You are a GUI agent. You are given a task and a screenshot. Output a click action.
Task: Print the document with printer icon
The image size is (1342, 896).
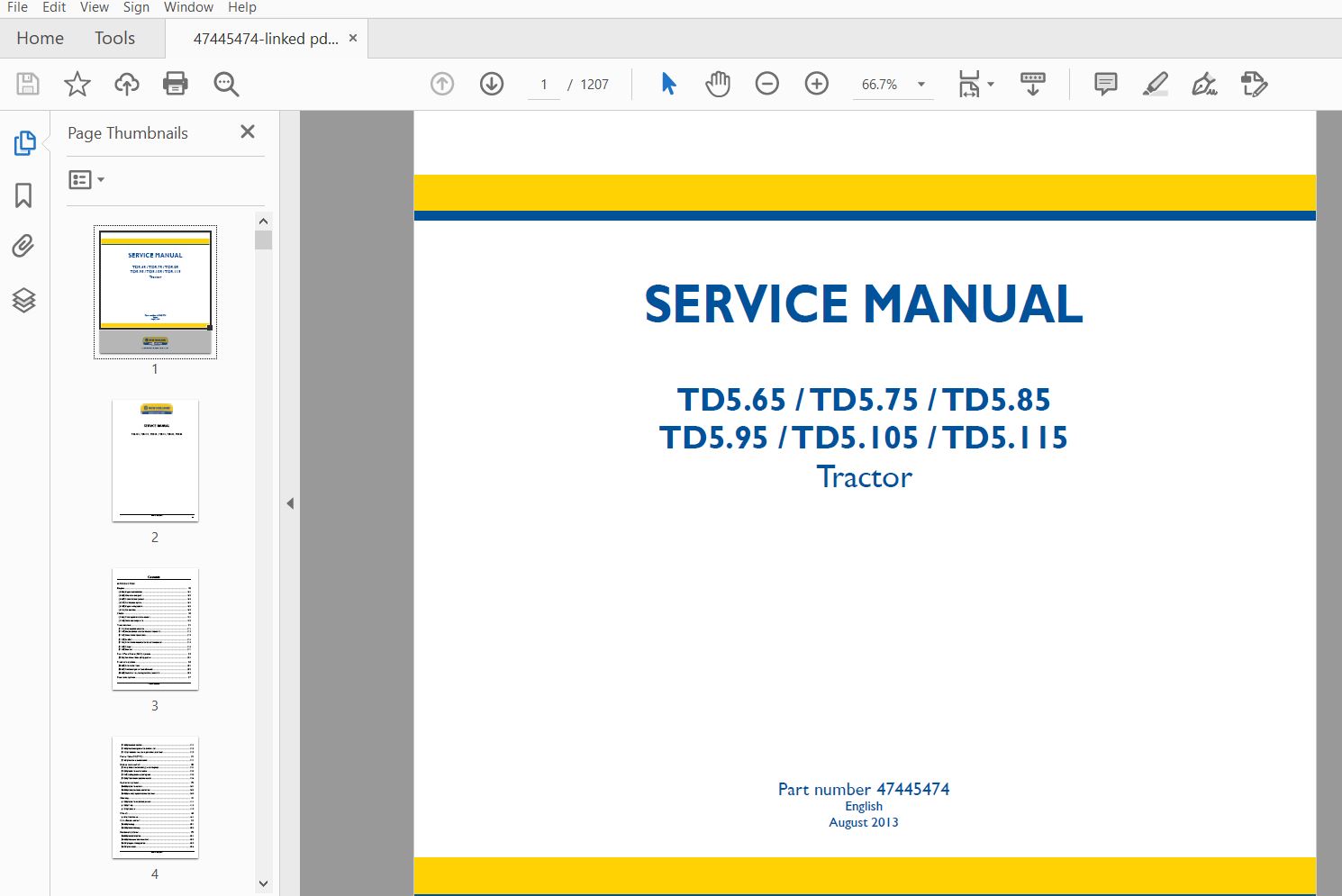(x=176, y=85)
